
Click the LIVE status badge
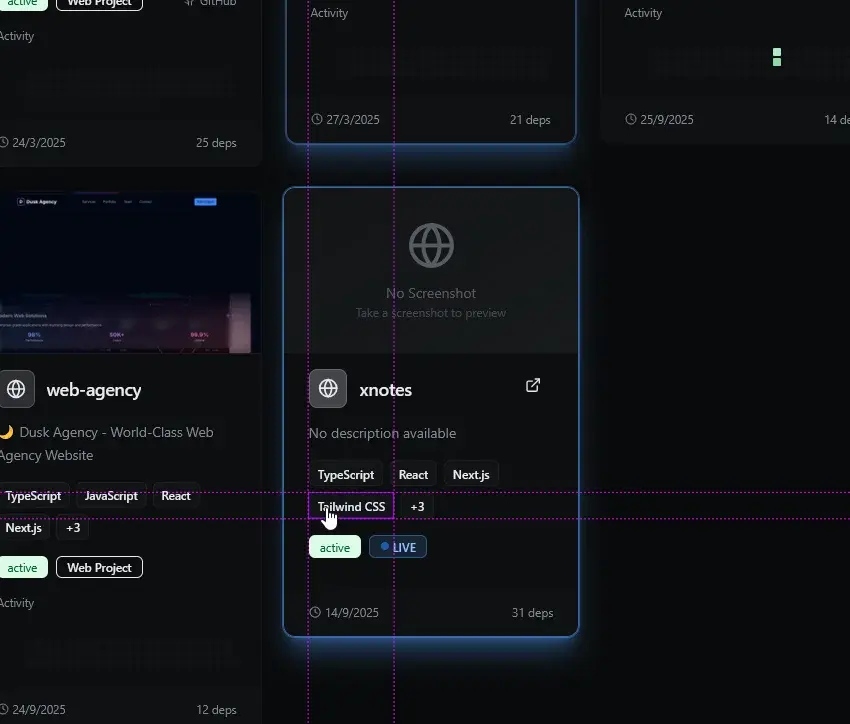[398, 547]
